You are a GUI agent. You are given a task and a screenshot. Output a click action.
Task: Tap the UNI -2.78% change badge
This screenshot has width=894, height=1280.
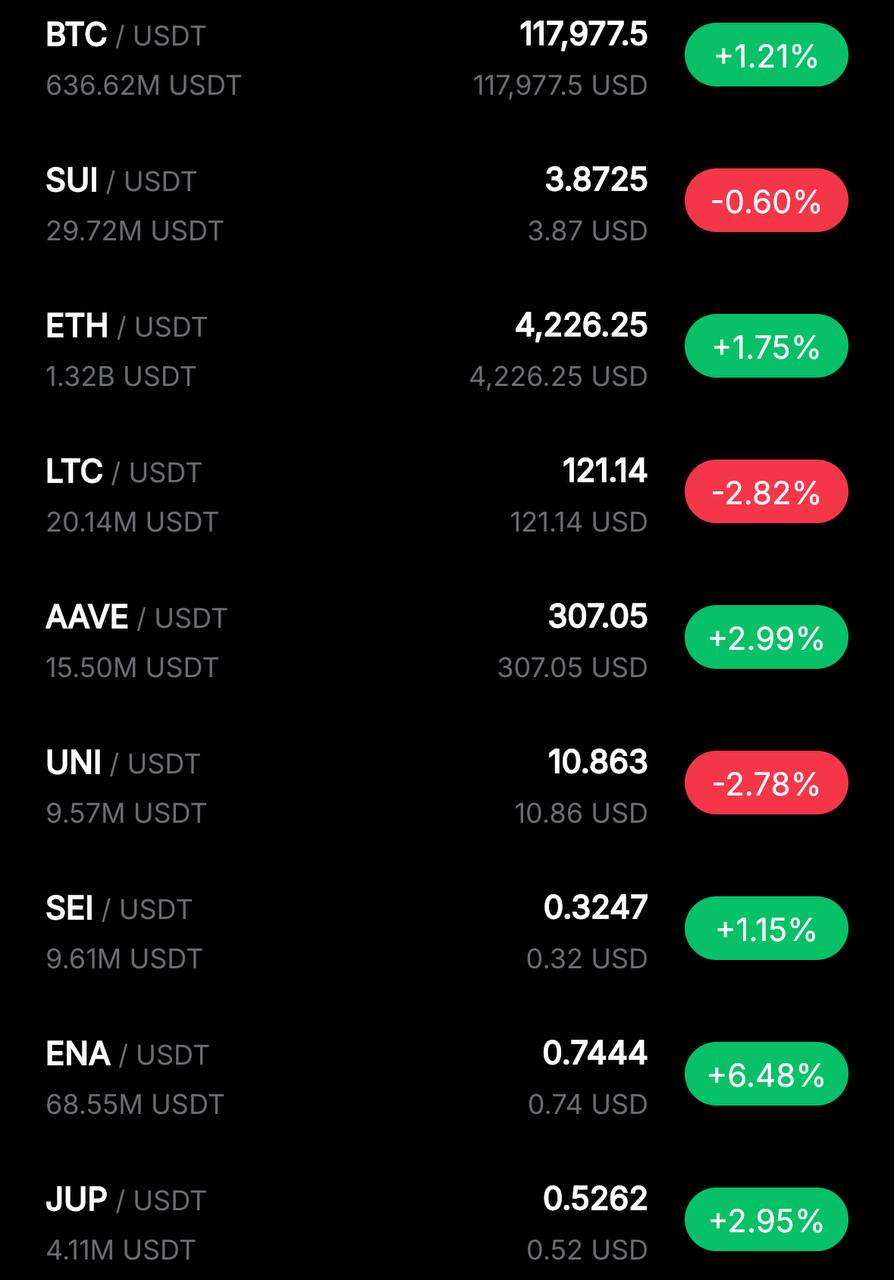[x=766, y=783]
